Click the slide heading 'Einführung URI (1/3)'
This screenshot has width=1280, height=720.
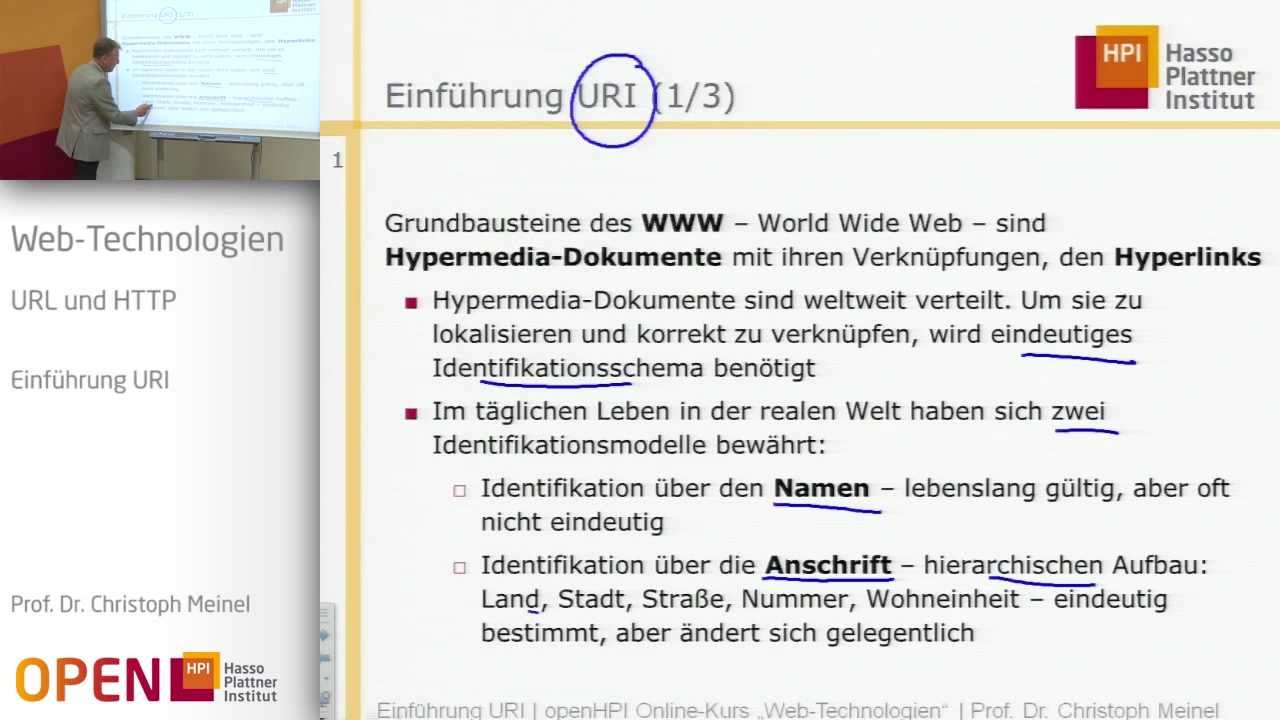click(560, 96)
